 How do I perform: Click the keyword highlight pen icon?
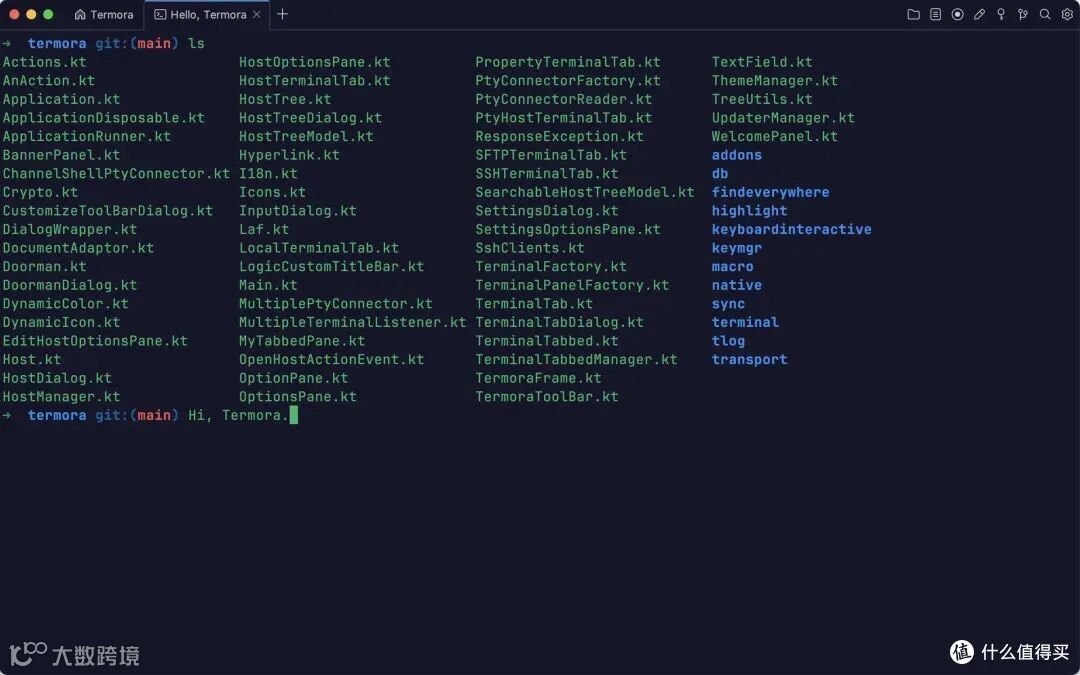tap(979, 14)
